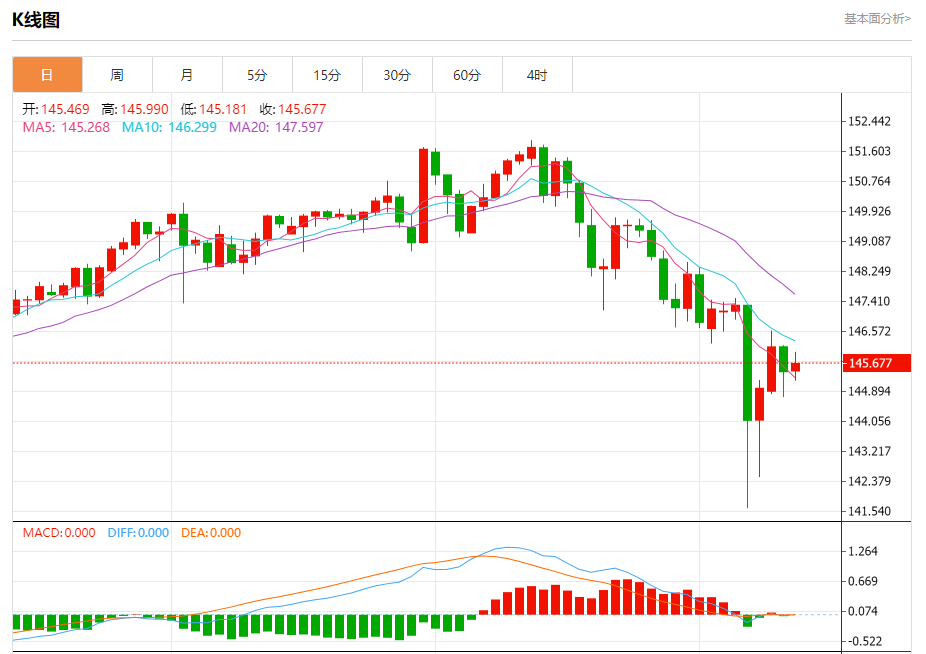Click the 0.669 MACD axis label
The image size is (926, 654).
863,581
